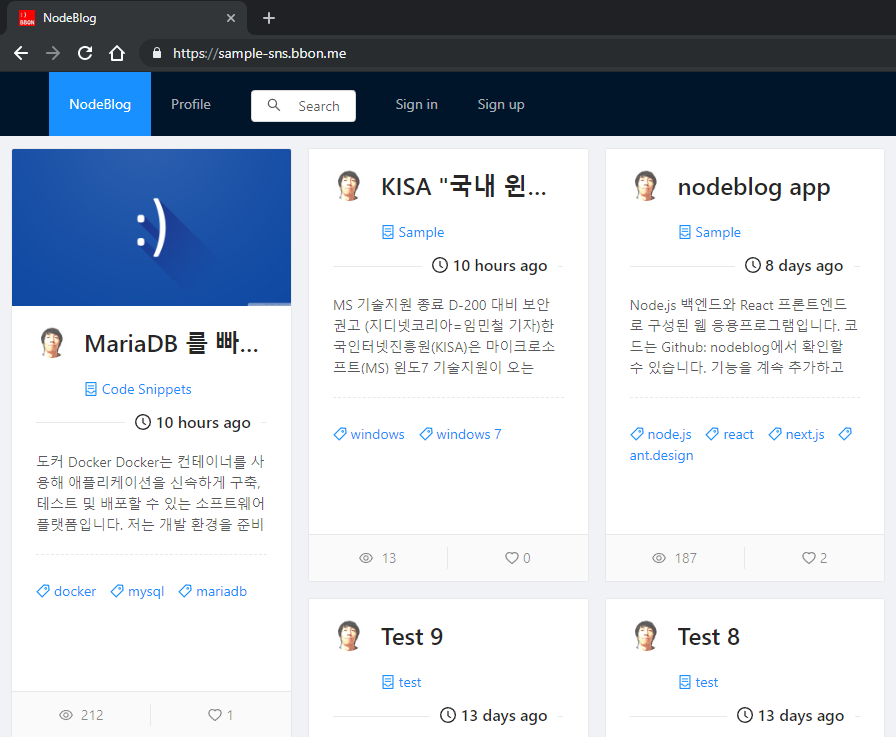896x737 pixels.
Task: Click the eye views icon on MariaDB post
Action: click(66, 715)
